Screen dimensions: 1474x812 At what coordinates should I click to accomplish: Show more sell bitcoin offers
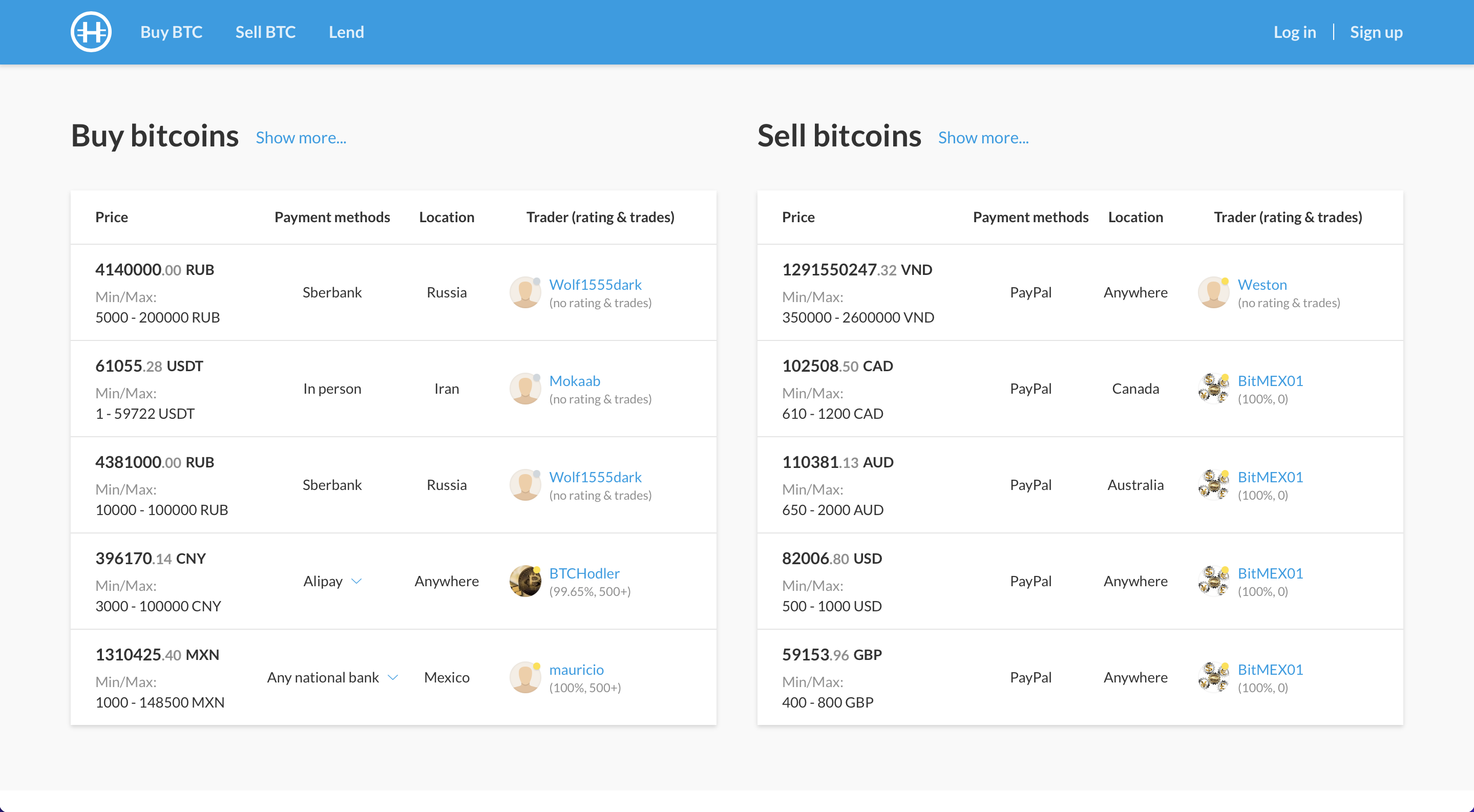(x=983, y=137)
